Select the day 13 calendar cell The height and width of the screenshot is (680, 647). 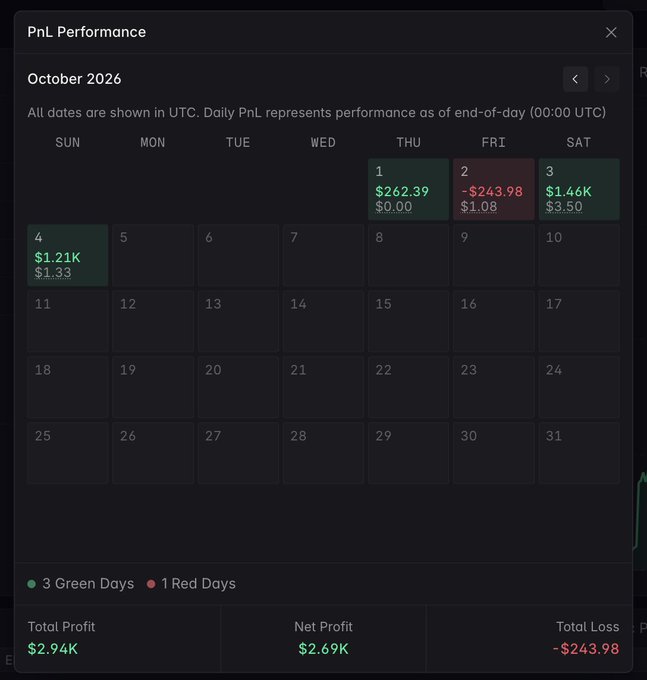tap(238, 321)
